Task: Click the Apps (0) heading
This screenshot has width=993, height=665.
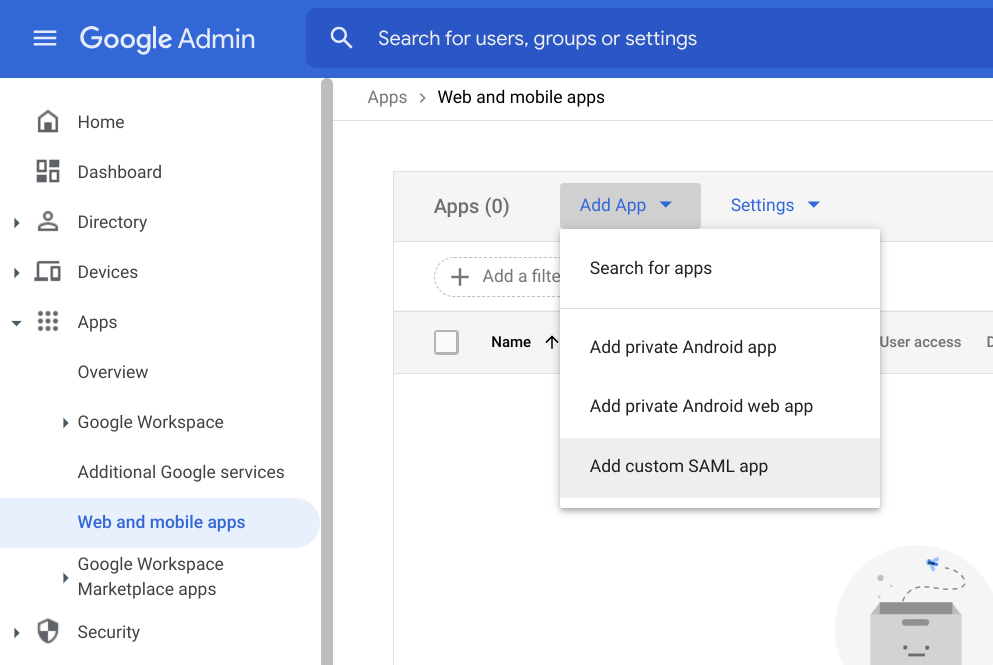Action: (472, 206)
